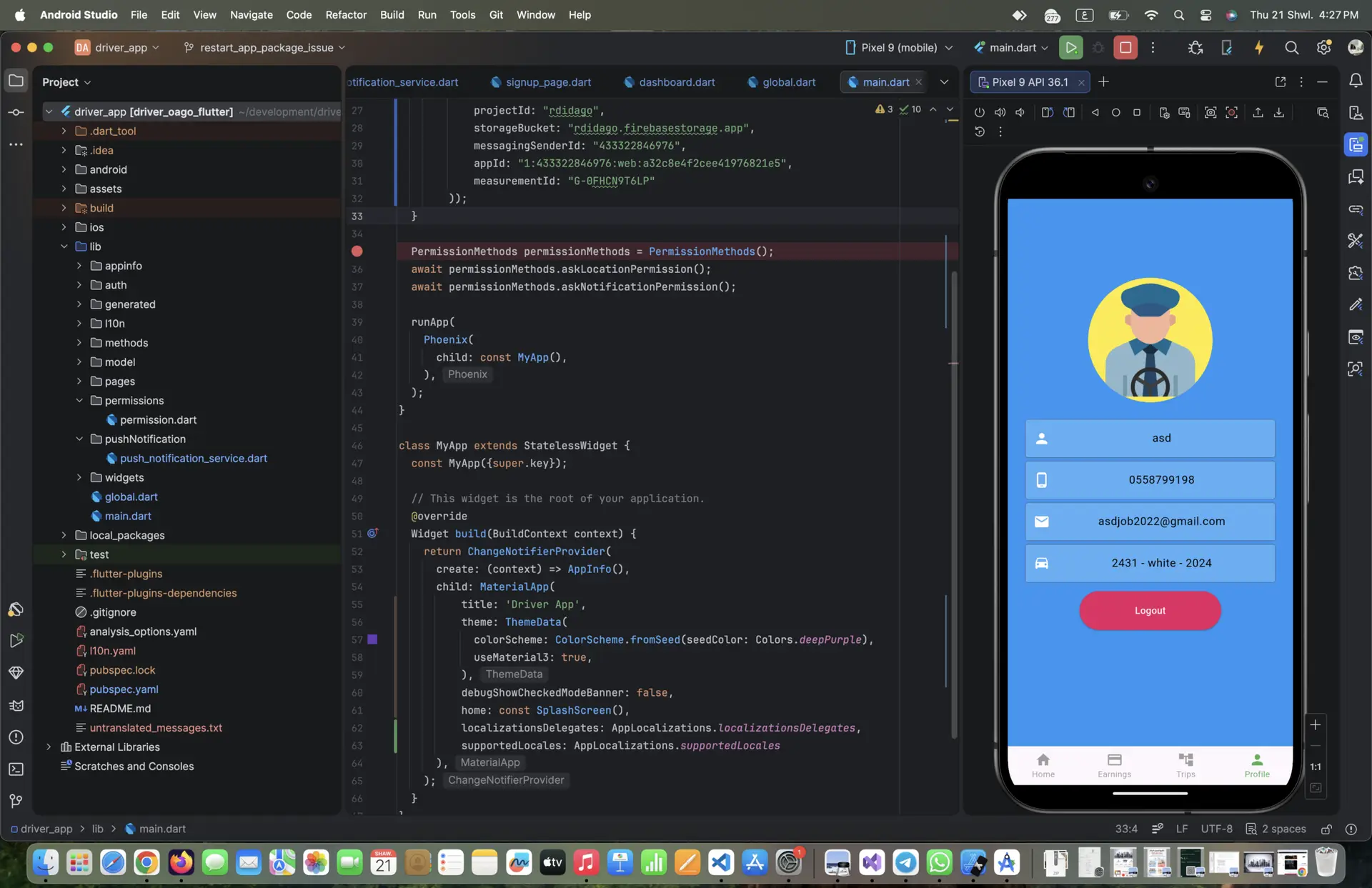The image size is (1372, 888).
Task: Open the Refactor menu
Action: [x=346, y=14]
